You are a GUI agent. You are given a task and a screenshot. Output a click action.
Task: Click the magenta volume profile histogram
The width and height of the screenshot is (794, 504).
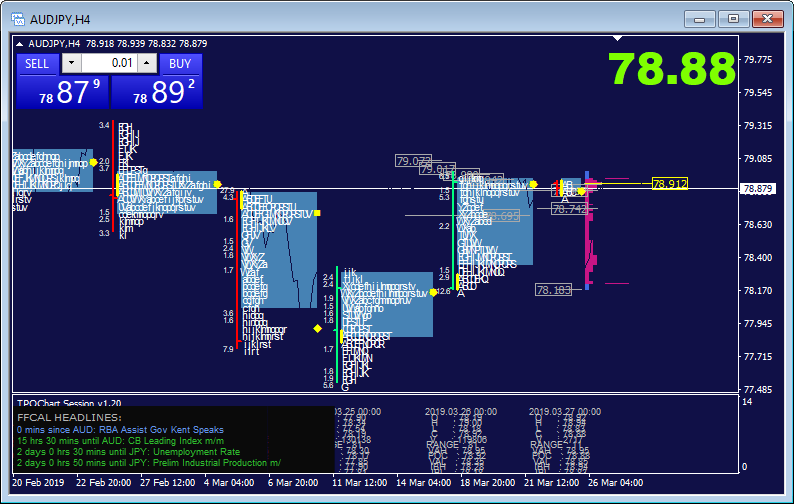click(590, 230)
